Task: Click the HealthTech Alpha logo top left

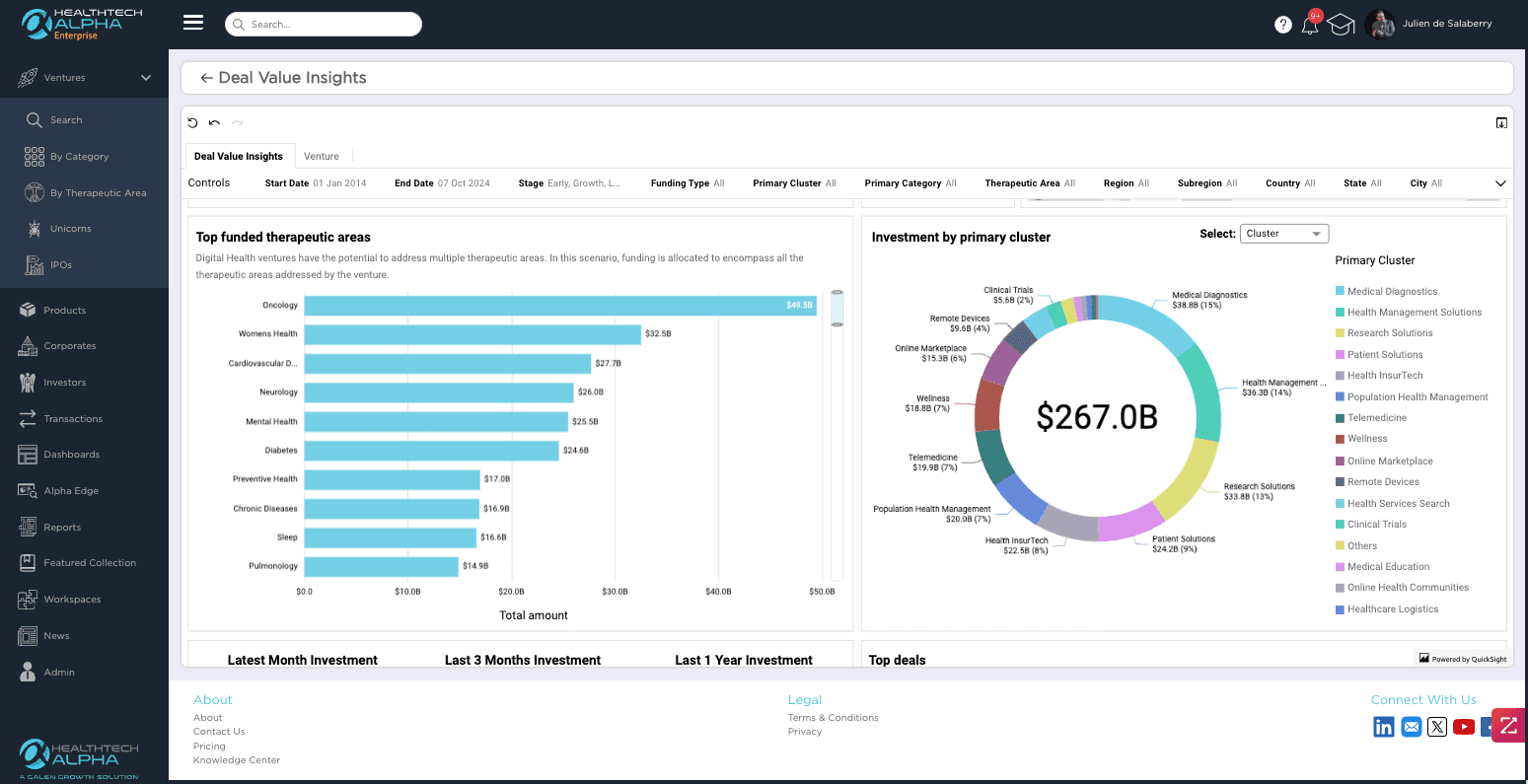Action: click(82, 25)
